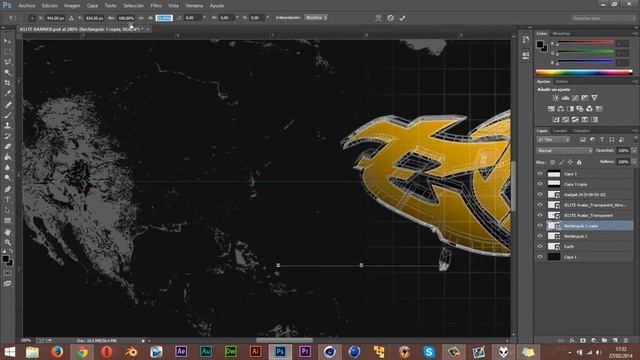
Task: Open the Filtro menu
Action: [x=156, y=6]
